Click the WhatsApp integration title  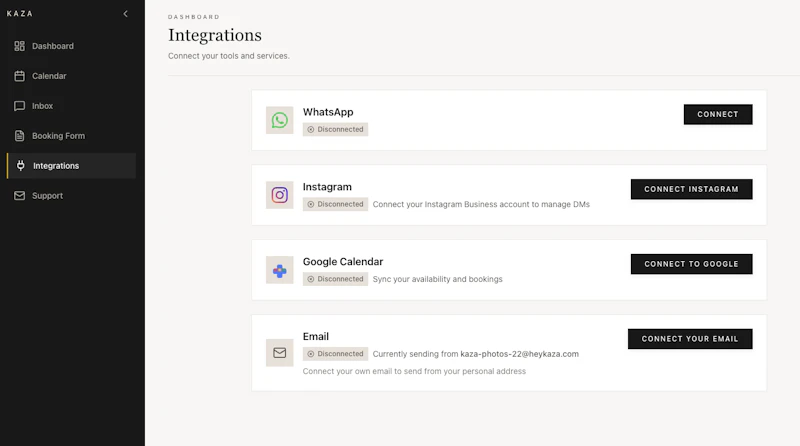[328, 112]
